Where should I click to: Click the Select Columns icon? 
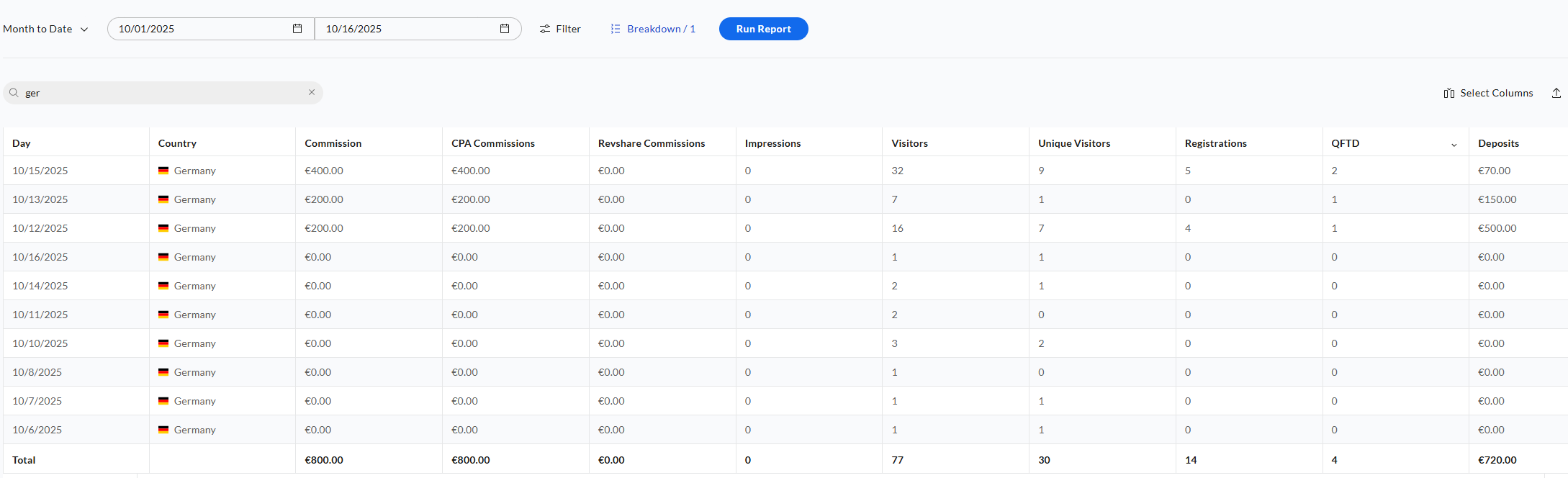[1449, 94]
